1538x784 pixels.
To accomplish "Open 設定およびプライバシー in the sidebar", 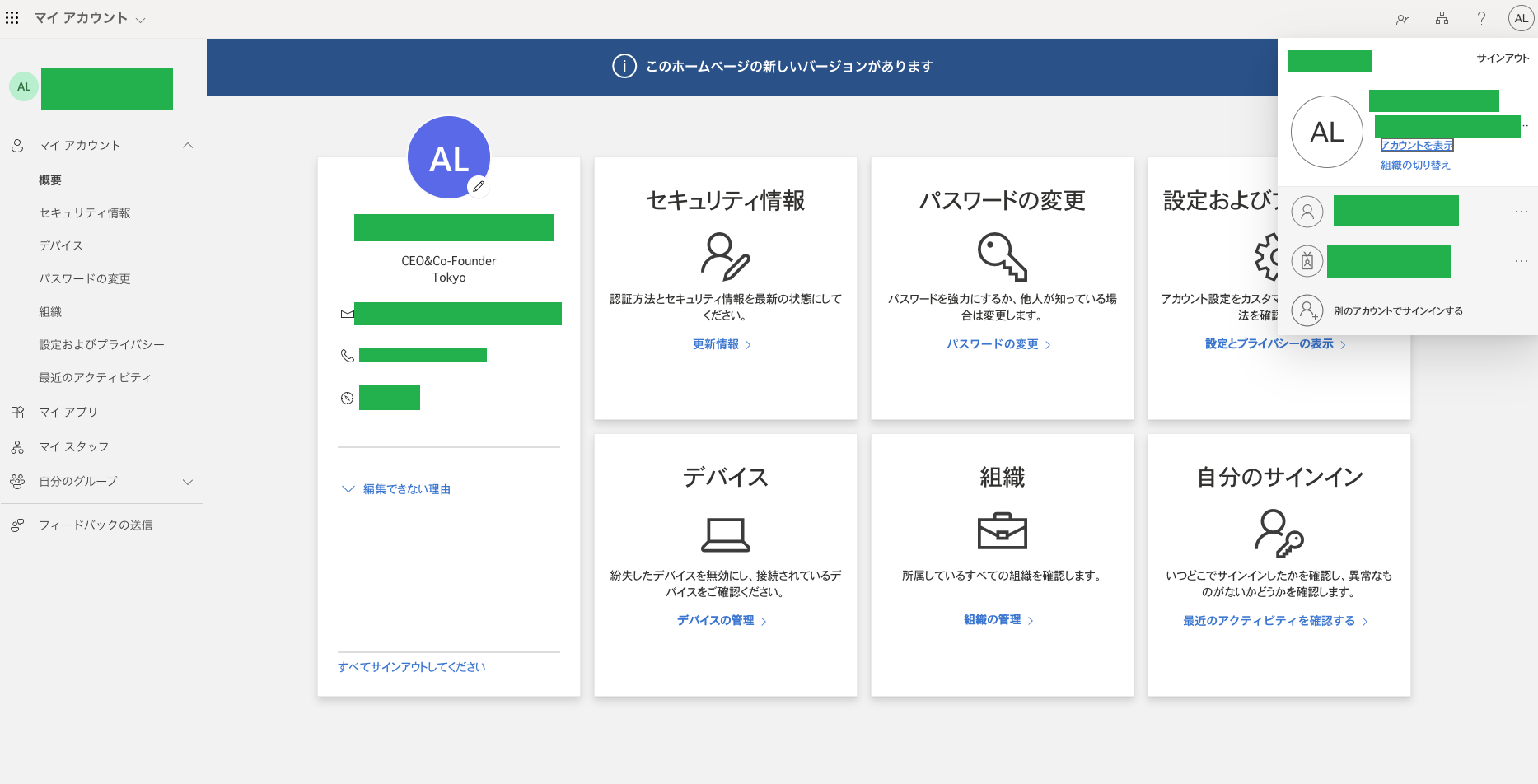I will pos(102,344).
